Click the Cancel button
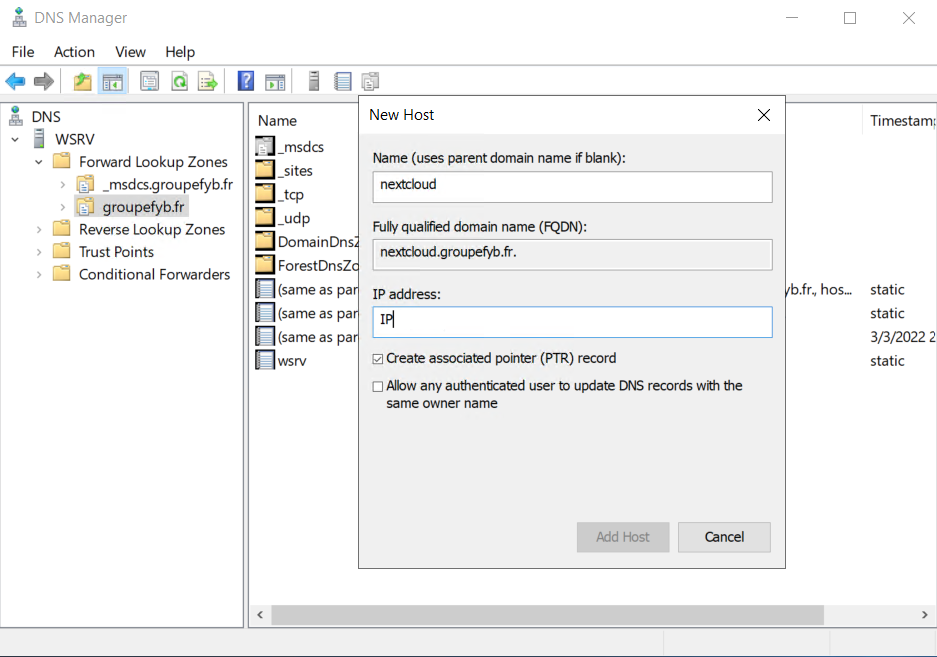This screenshot has height=657, width=937. pyautogui.click(x=724, y=537)
